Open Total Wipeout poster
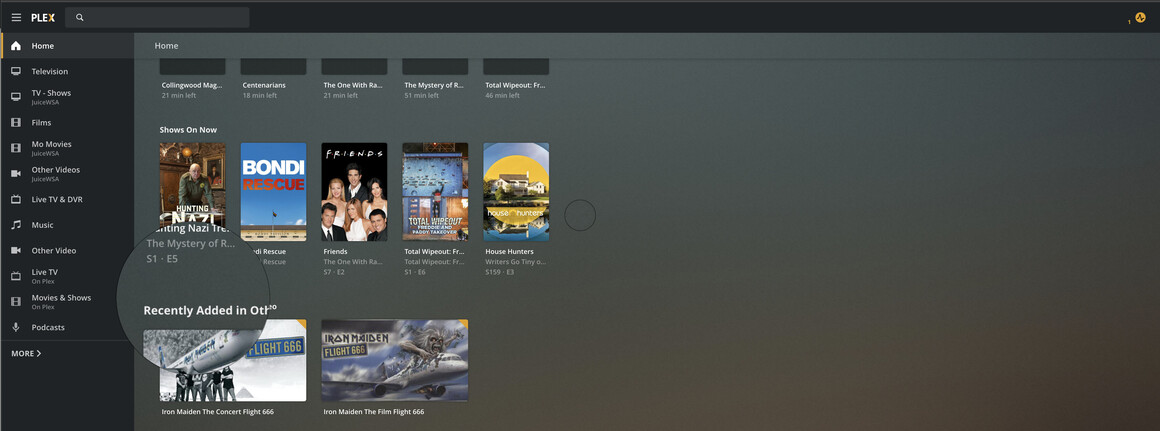Image resolution: width=1160 pixels, height=431 pixels. (x=435, y=191)
